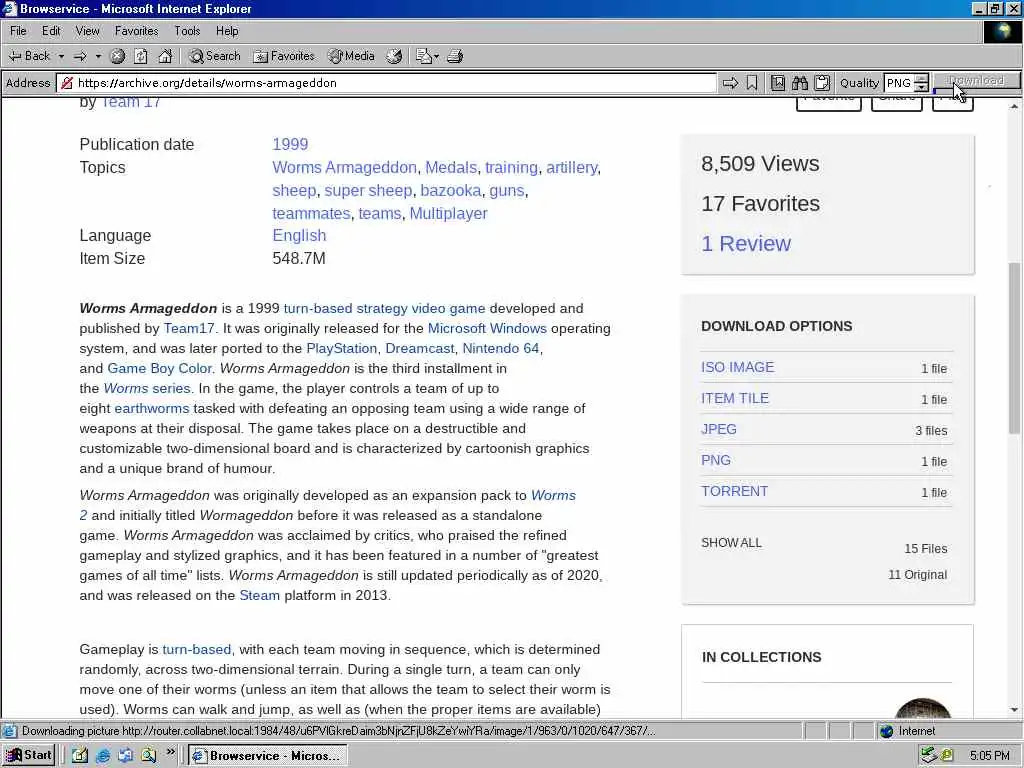Open the Windows Start button
The image size is (1024, 768).
coord(28,756)
